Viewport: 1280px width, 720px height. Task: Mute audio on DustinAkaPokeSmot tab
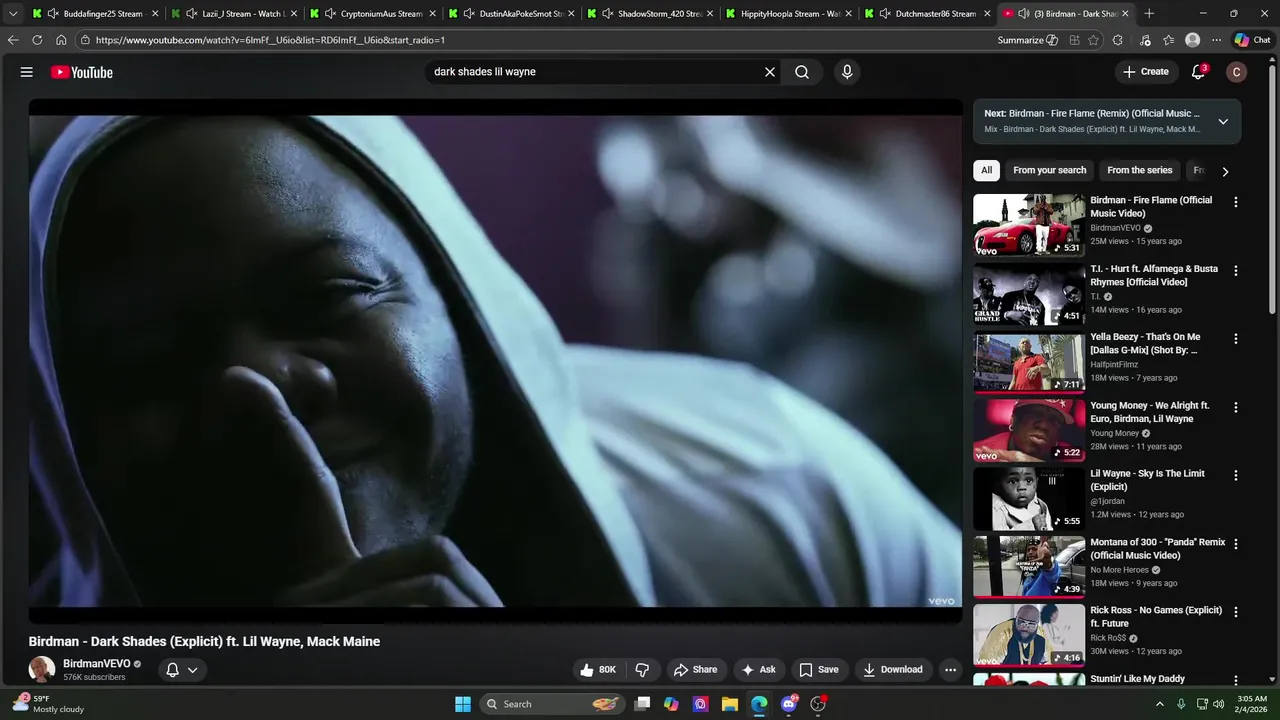[469, 14]
